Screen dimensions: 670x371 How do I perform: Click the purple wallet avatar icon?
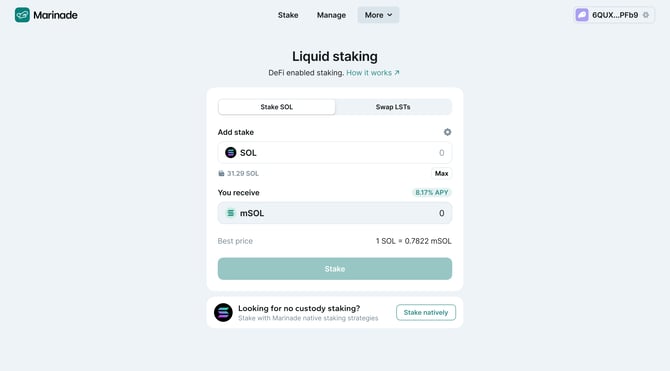point(582,15)
